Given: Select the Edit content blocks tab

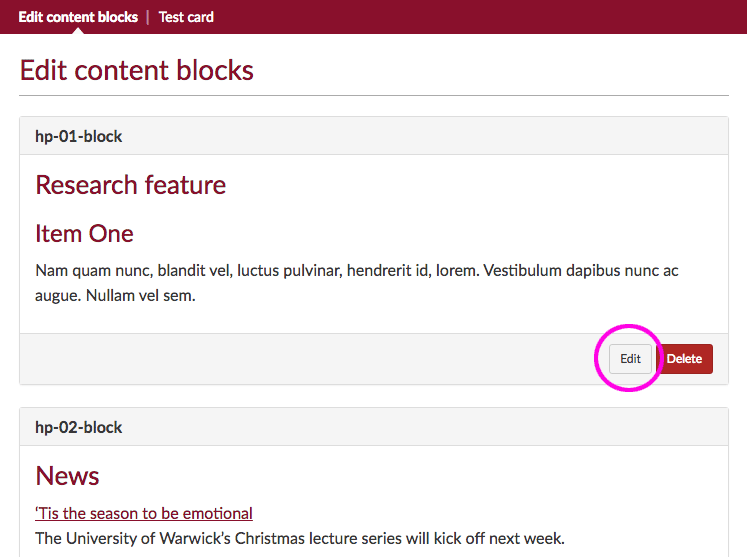Looking at the screenshot, I should 78,17.
